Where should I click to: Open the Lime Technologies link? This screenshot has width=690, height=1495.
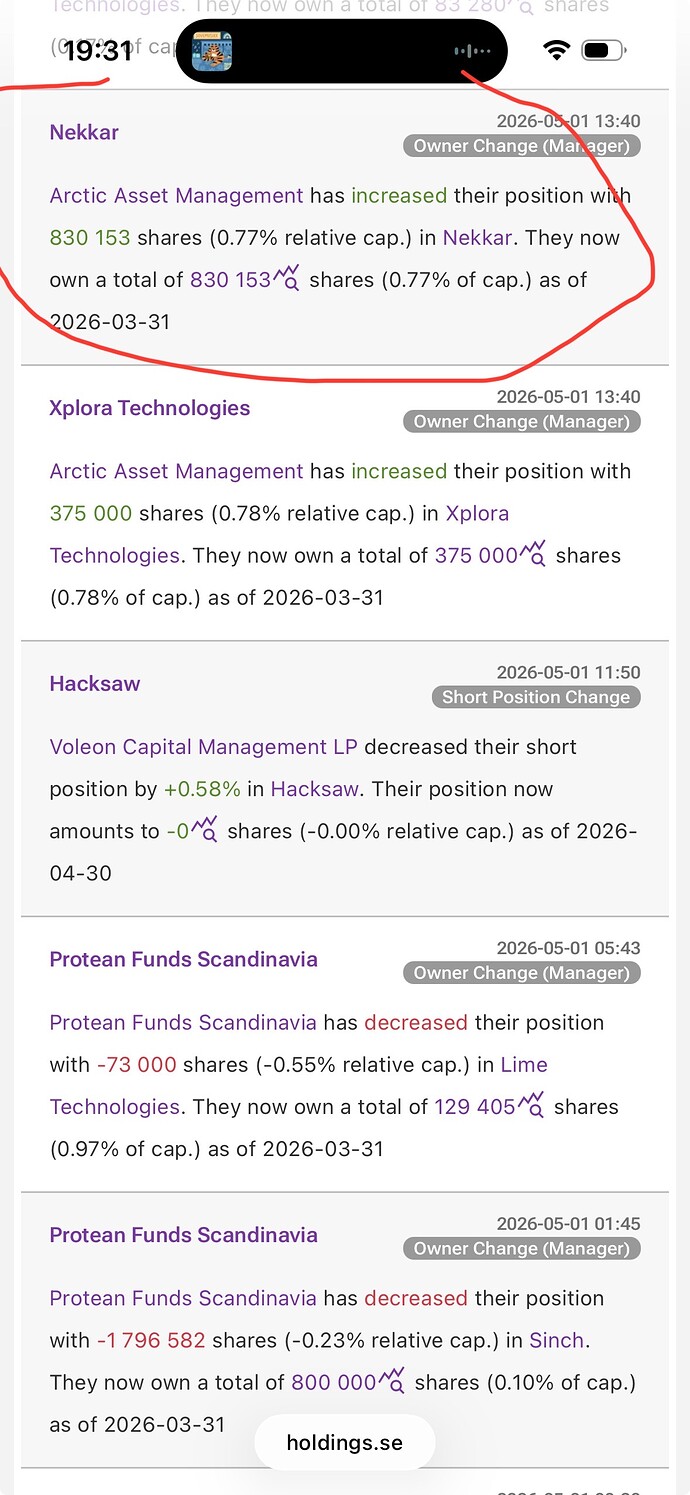[x=299, y=1086]
